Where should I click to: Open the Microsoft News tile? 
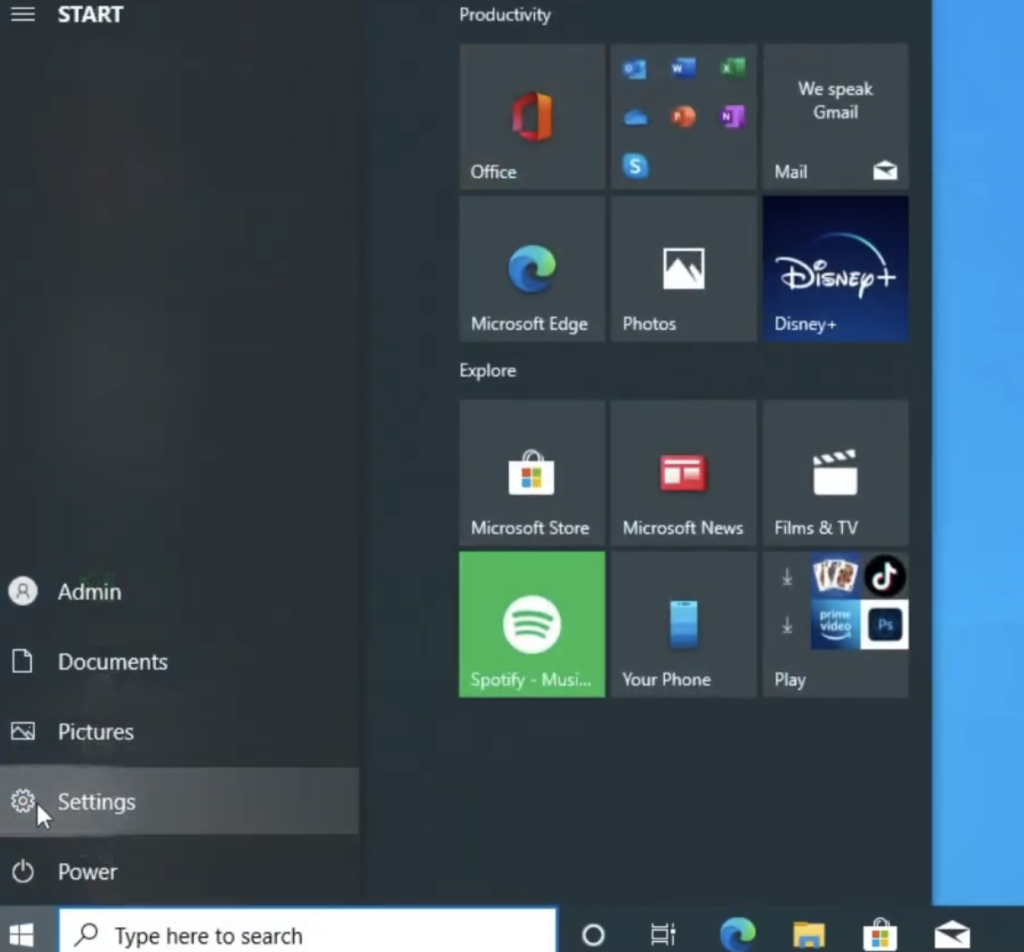click(683, 473)
